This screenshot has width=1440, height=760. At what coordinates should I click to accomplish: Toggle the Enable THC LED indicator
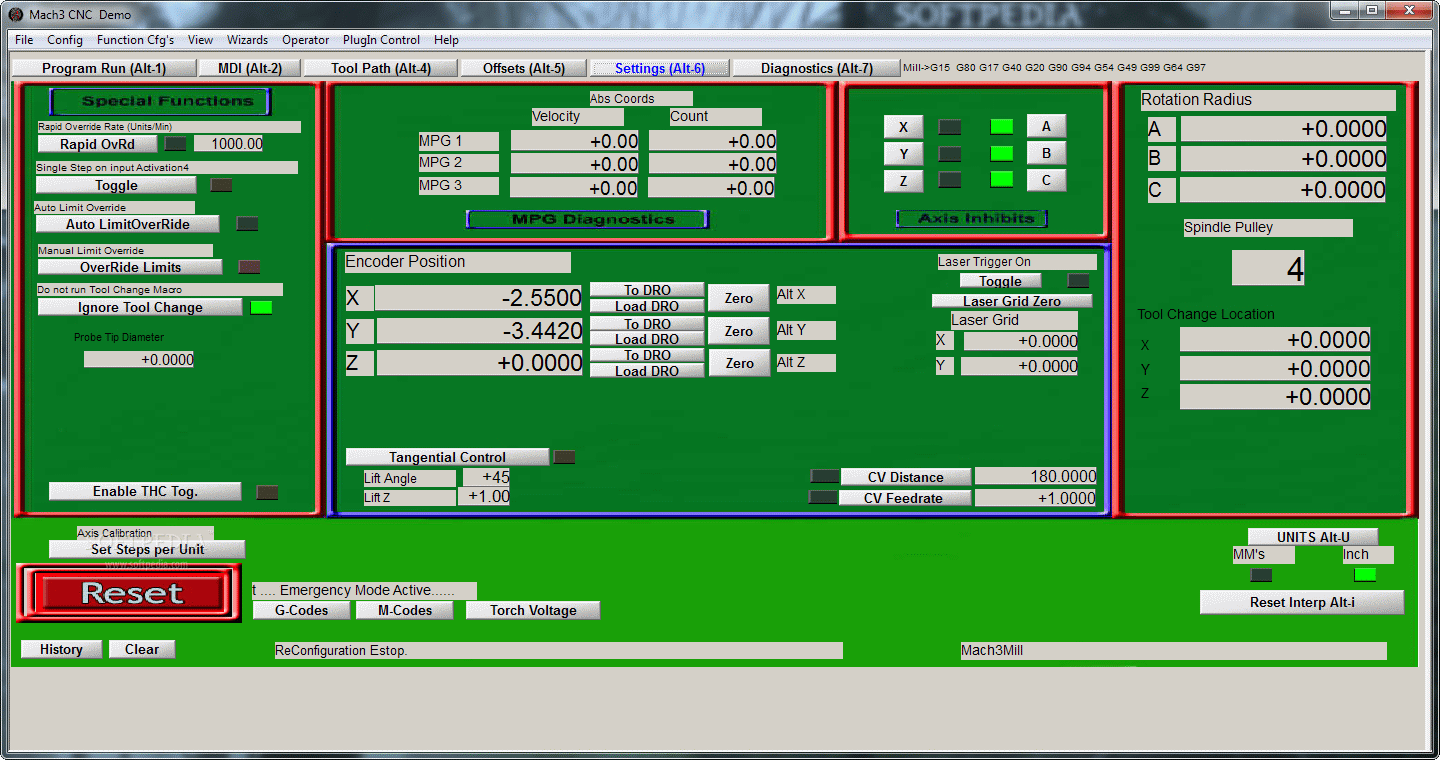[x=267, y=492]
